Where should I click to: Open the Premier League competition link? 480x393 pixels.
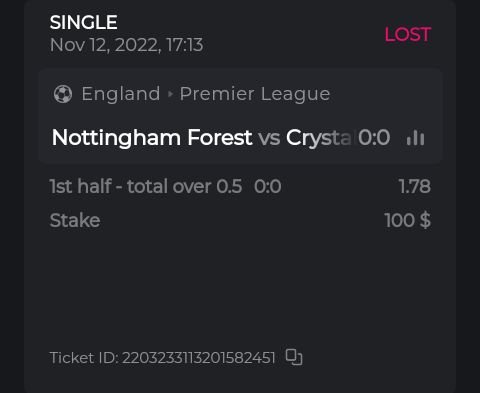coord(255,94)
